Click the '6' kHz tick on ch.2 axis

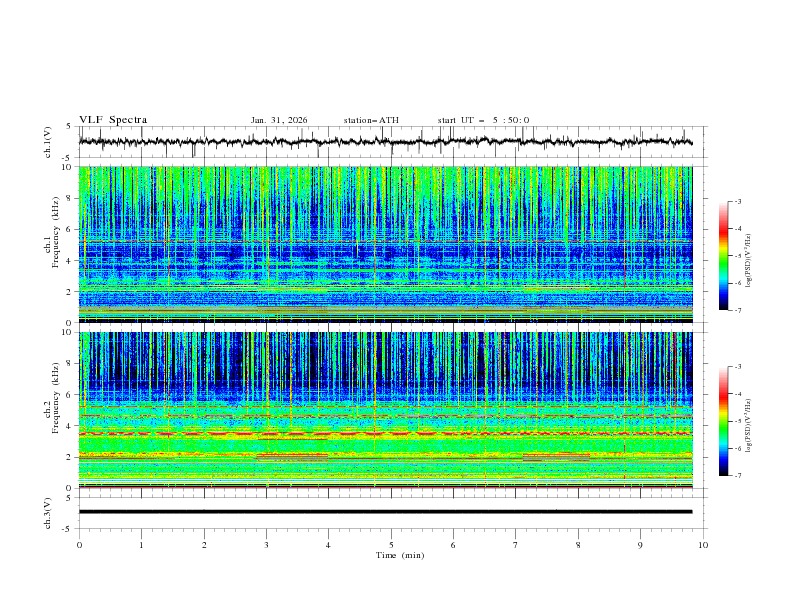(x=70, y=395)
